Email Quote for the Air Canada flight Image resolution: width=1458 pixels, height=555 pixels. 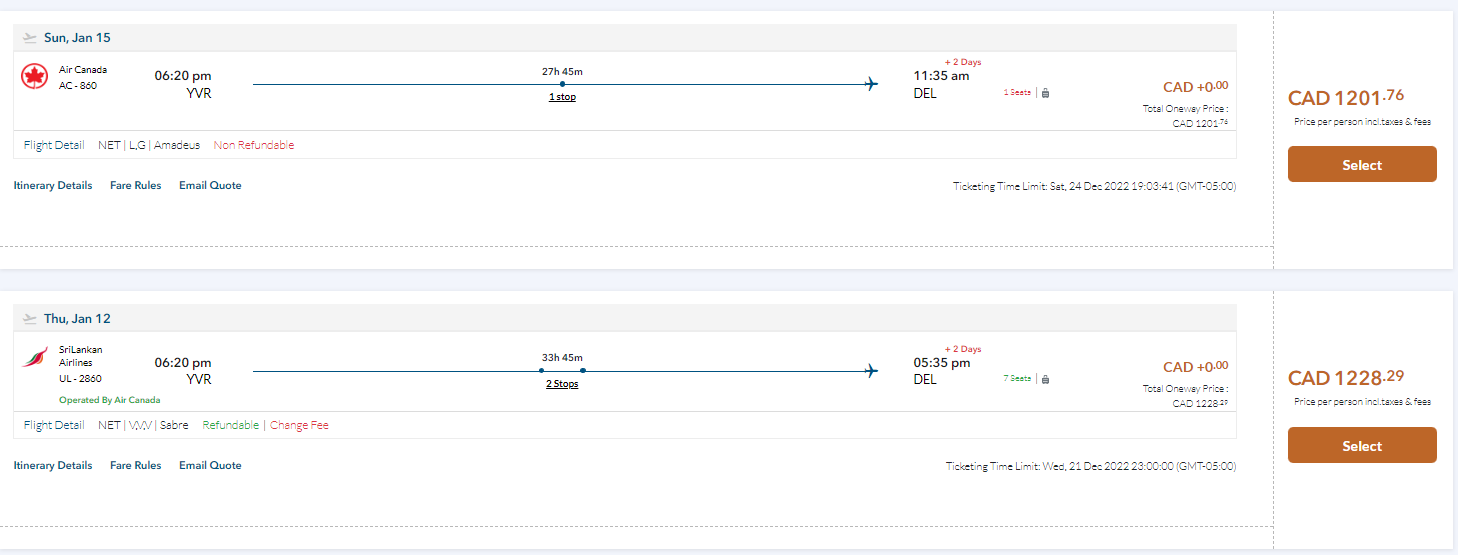[210, 185]
